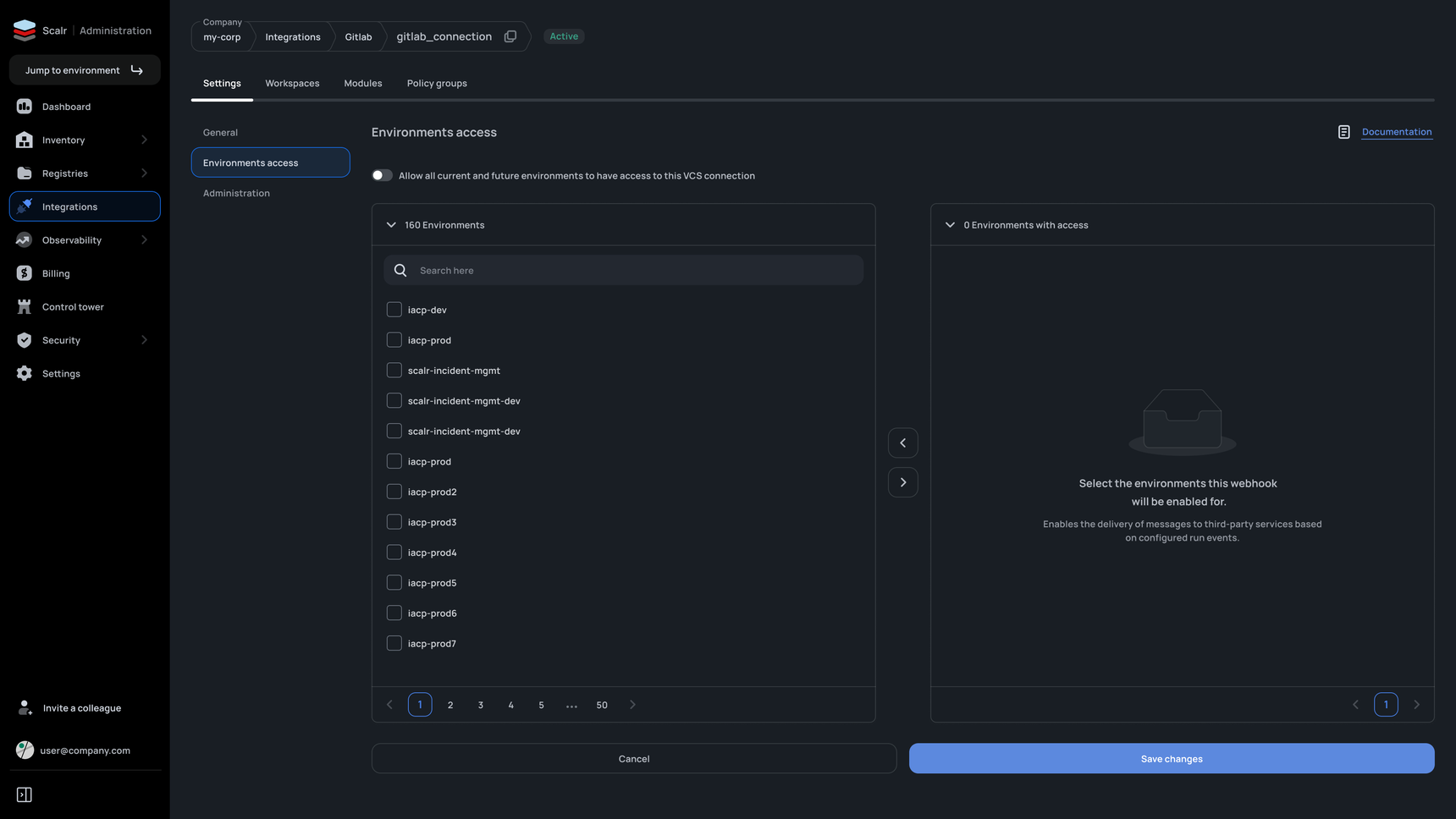
Task: Click the Dashboard sidebar icon
Action: [25, 107]
